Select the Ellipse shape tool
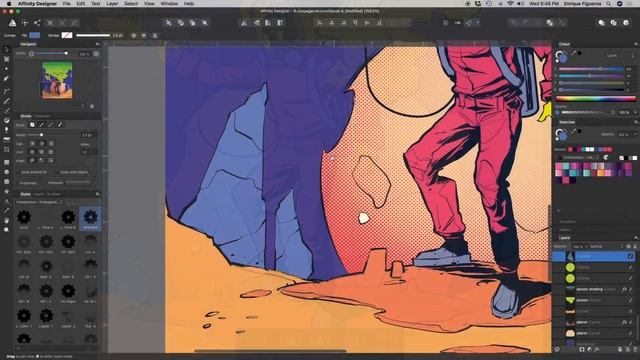640x360 pixels. tap(6, 172)
